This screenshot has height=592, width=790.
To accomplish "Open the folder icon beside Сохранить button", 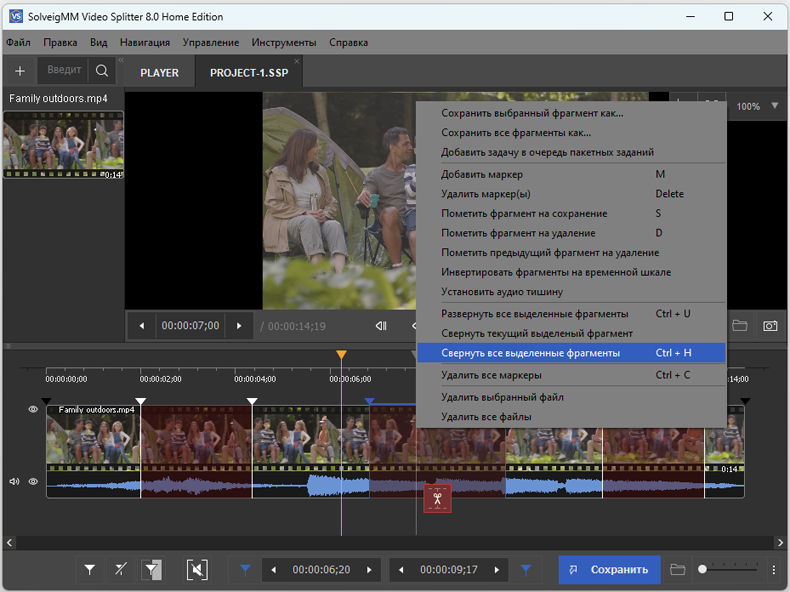I will tap(678, 570).
